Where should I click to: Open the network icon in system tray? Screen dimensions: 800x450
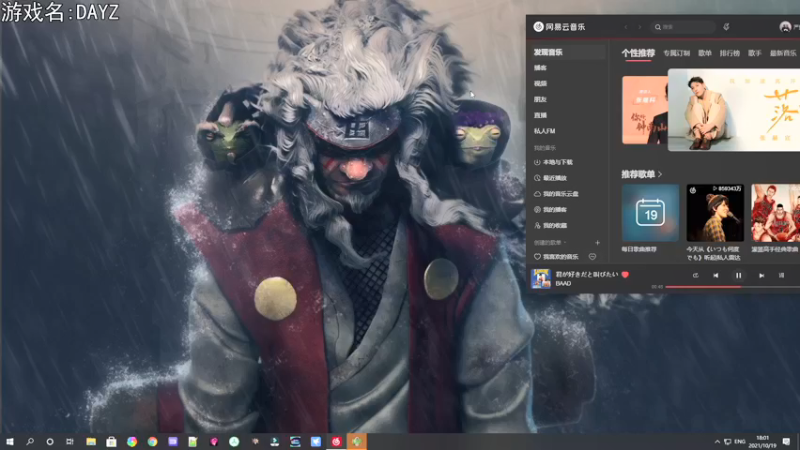[728, 442]
